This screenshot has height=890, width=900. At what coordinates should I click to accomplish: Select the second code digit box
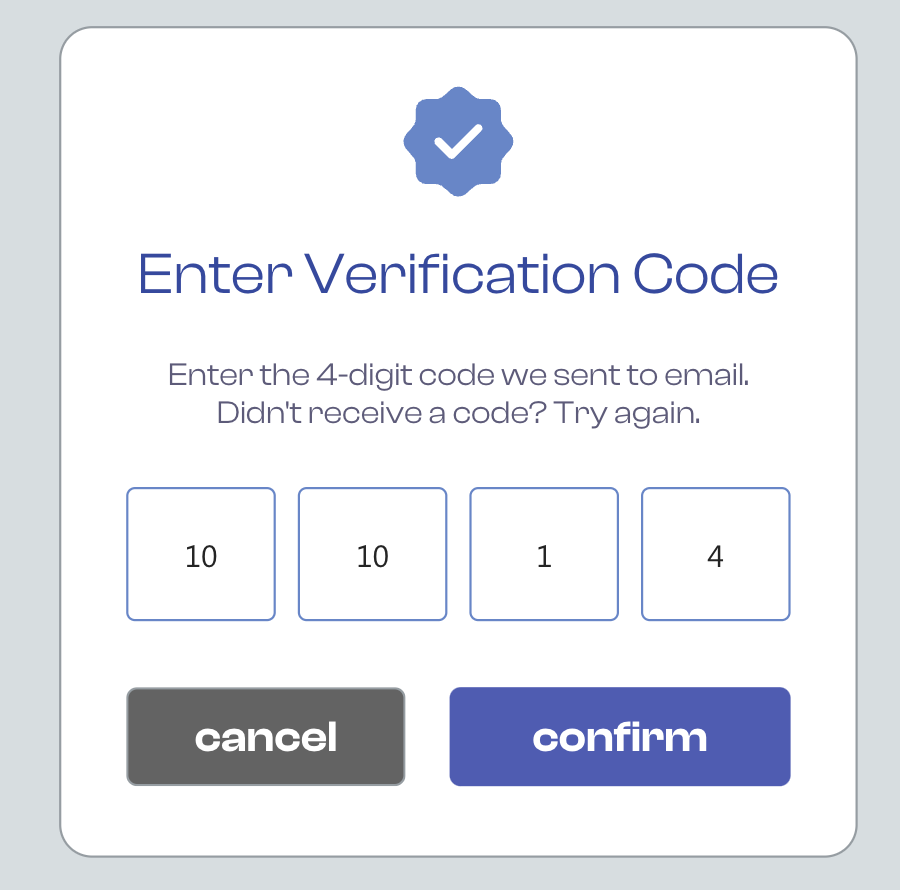(372, 554)
